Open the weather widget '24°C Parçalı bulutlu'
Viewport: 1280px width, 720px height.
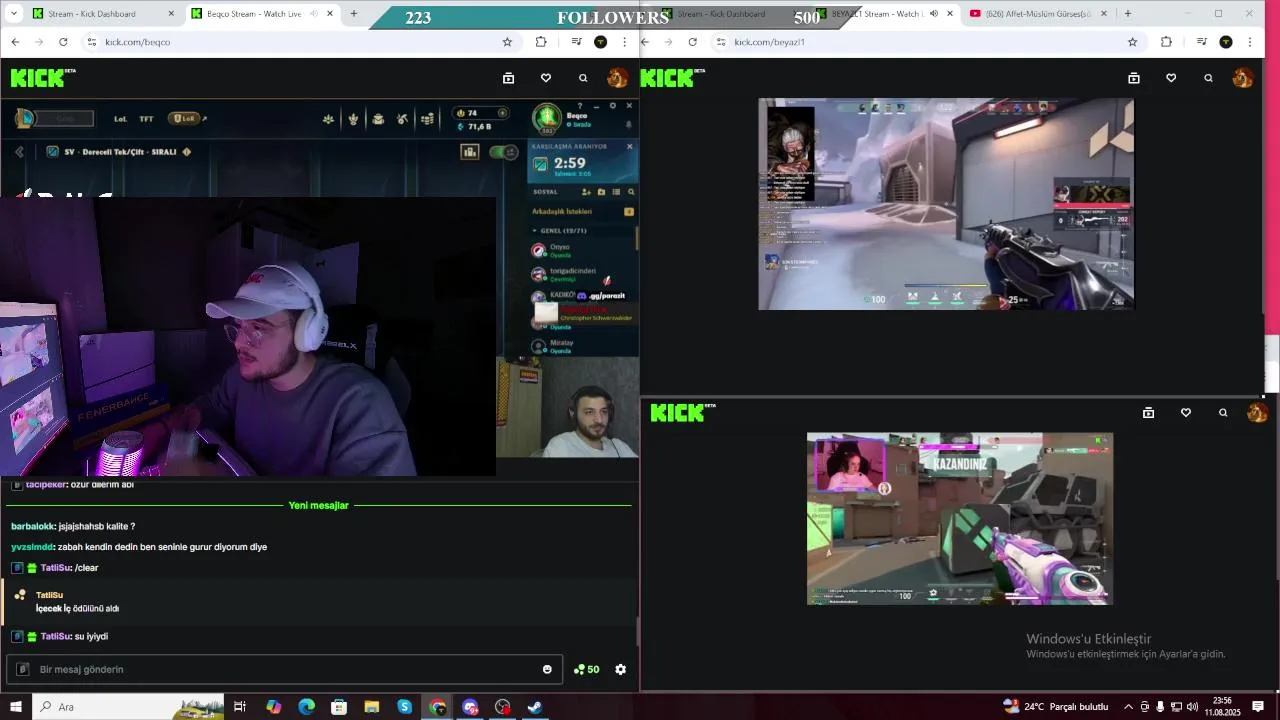(1056, 707)
